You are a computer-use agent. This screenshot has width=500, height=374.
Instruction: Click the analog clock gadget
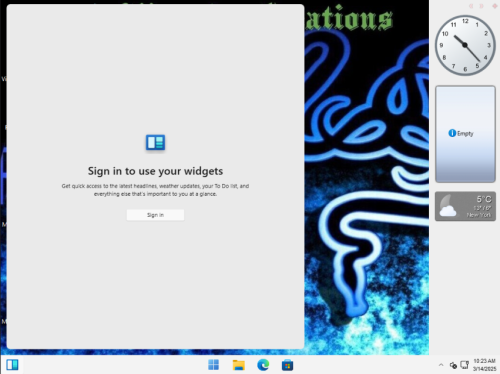point(465,45)
